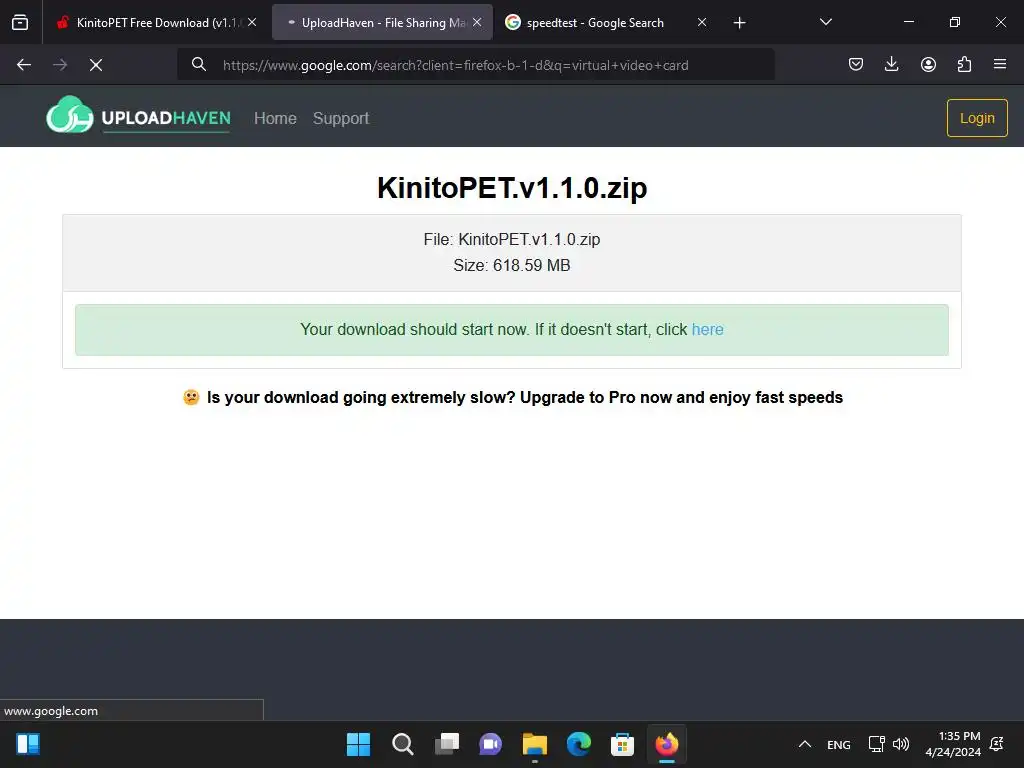Open the Chat app on taskbar
1024x768 pixels.
[490, 744]
